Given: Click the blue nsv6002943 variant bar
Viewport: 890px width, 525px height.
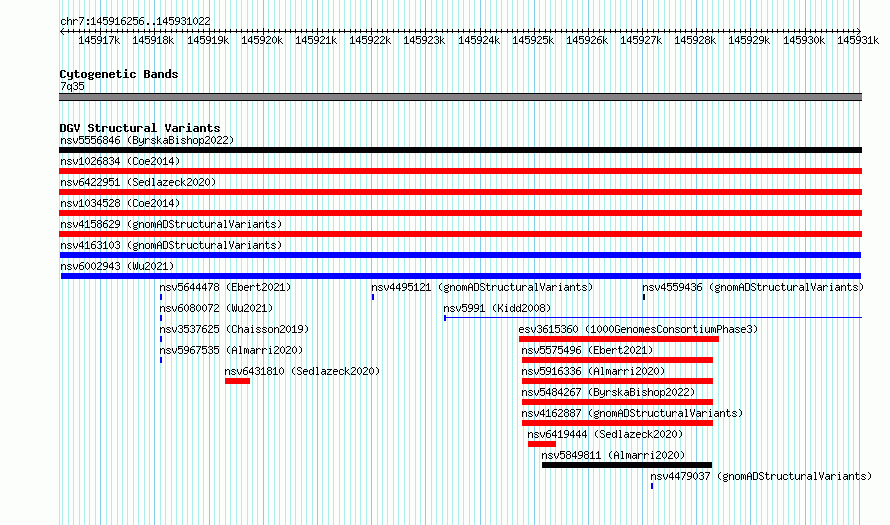Looking at the screenshot, I should click(x=461, y=276).
